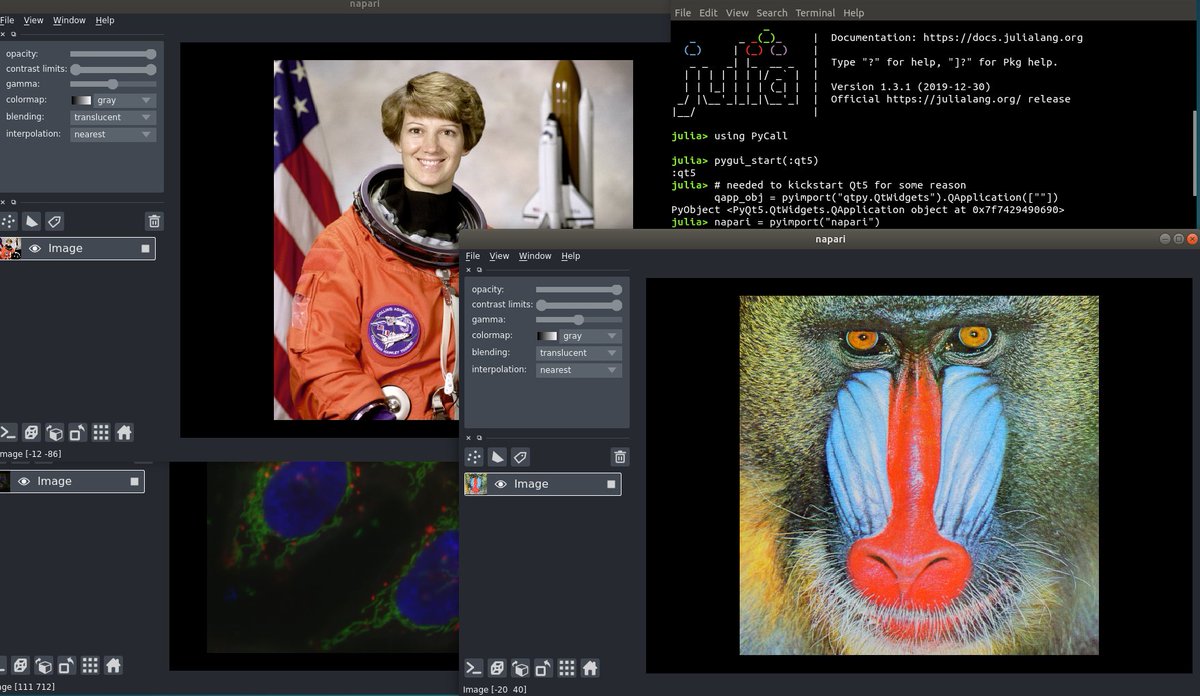This screenshot has width=1200, height=696.
Task: Add a new labels layer in the mandrill window
Action: 520,457
